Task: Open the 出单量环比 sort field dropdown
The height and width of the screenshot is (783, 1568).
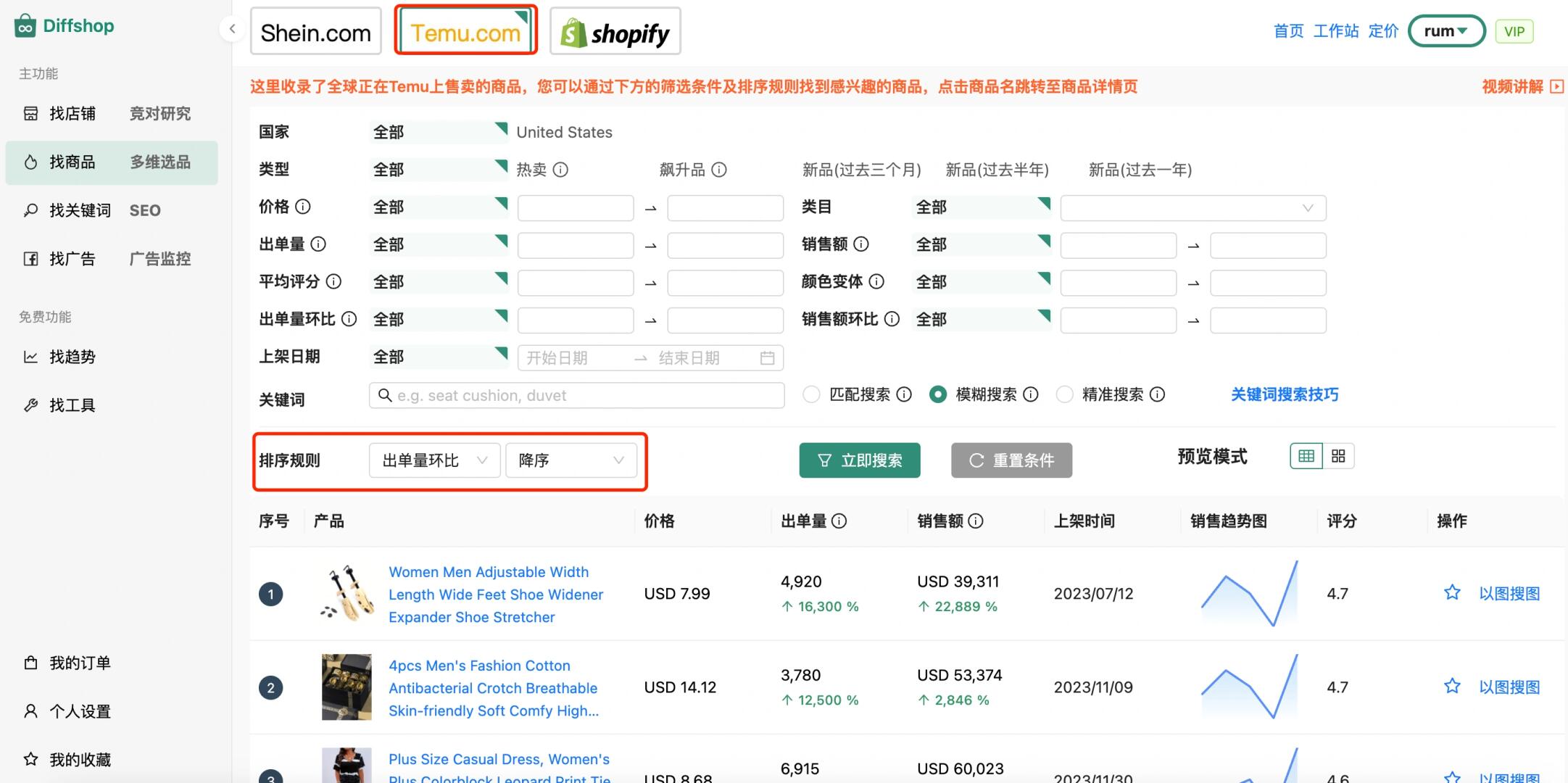Action: click(x=434, y=460)
